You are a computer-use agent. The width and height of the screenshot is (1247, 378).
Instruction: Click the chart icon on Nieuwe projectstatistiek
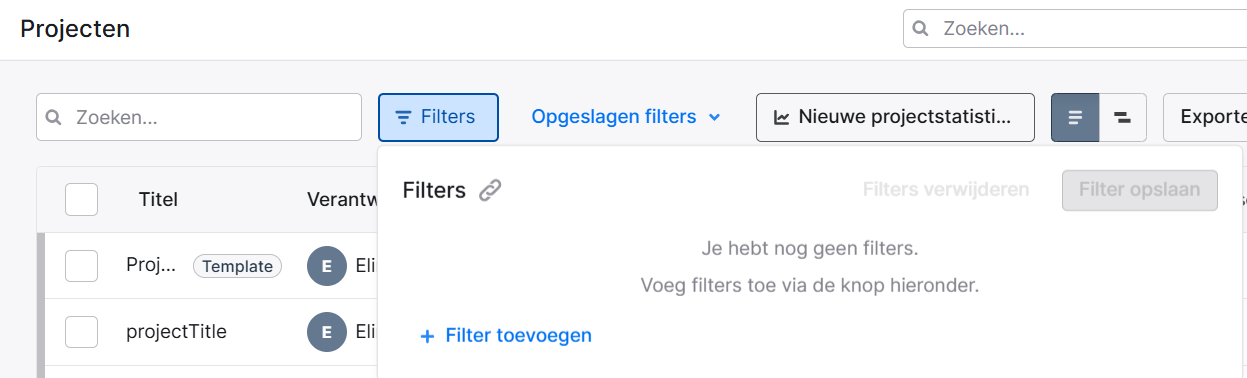(782, 118)
